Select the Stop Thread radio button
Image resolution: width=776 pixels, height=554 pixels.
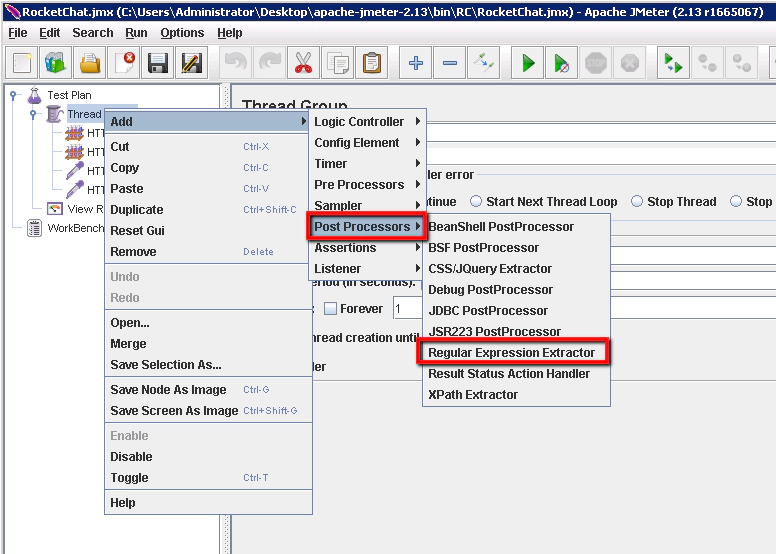[x=637, y=201]
